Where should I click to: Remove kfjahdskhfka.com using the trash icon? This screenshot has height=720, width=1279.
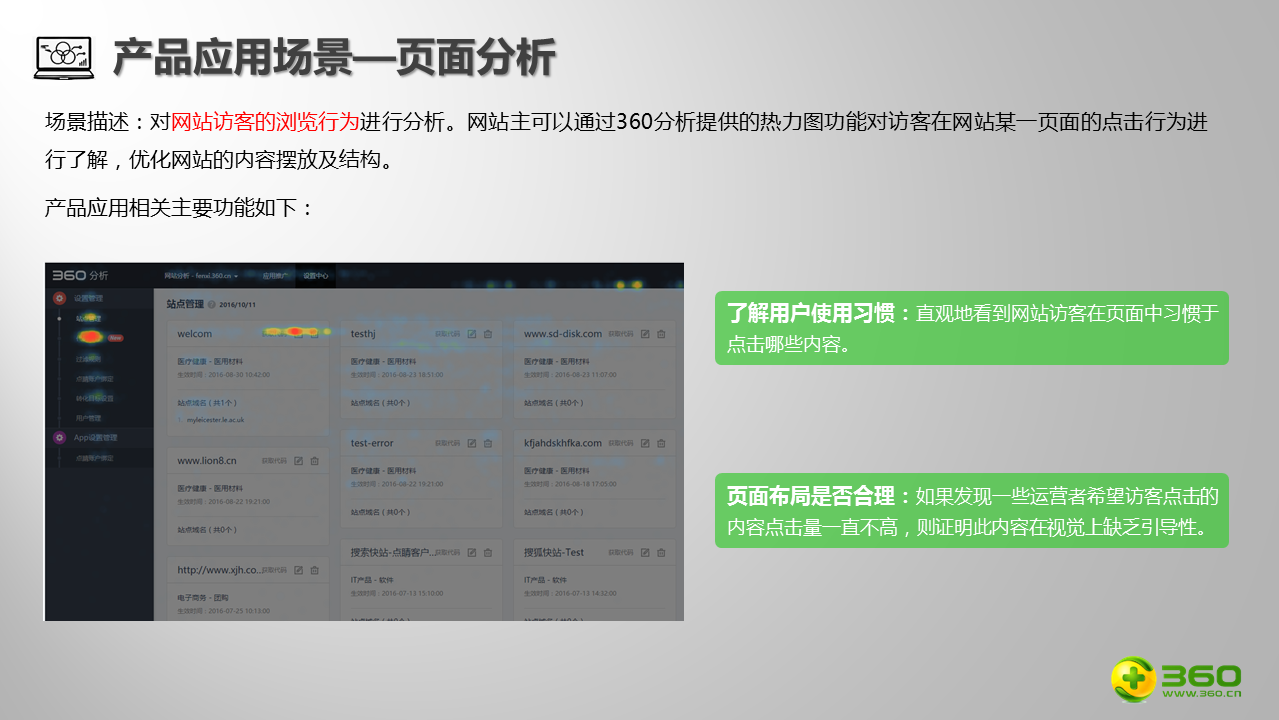click(x=661, y=443)
